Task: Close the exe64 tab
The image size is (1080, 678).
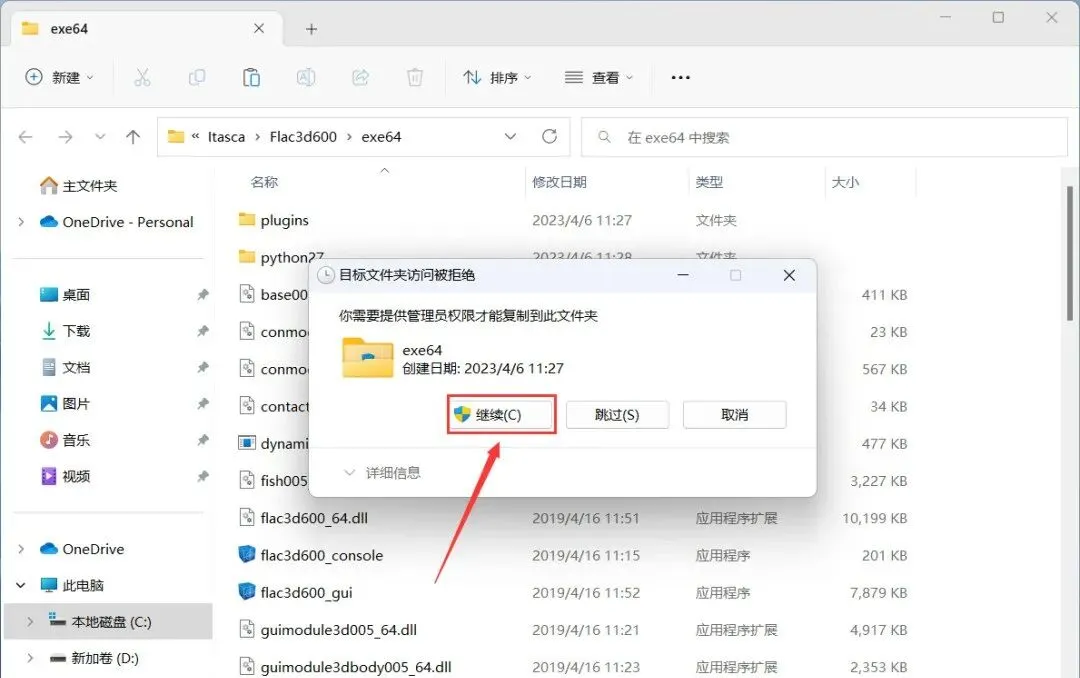Action: tap(259, 28)
